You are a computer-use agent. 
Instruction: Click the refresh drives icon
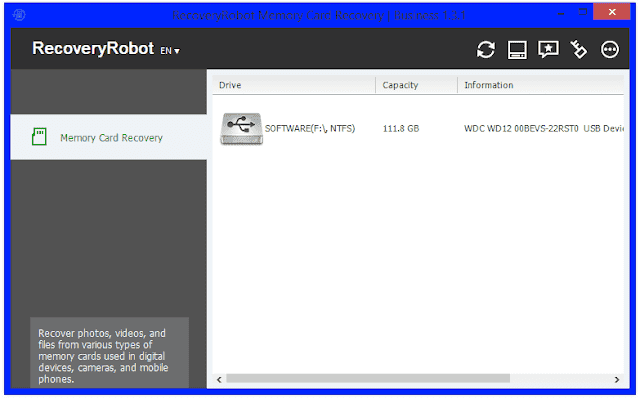(486, 50)
